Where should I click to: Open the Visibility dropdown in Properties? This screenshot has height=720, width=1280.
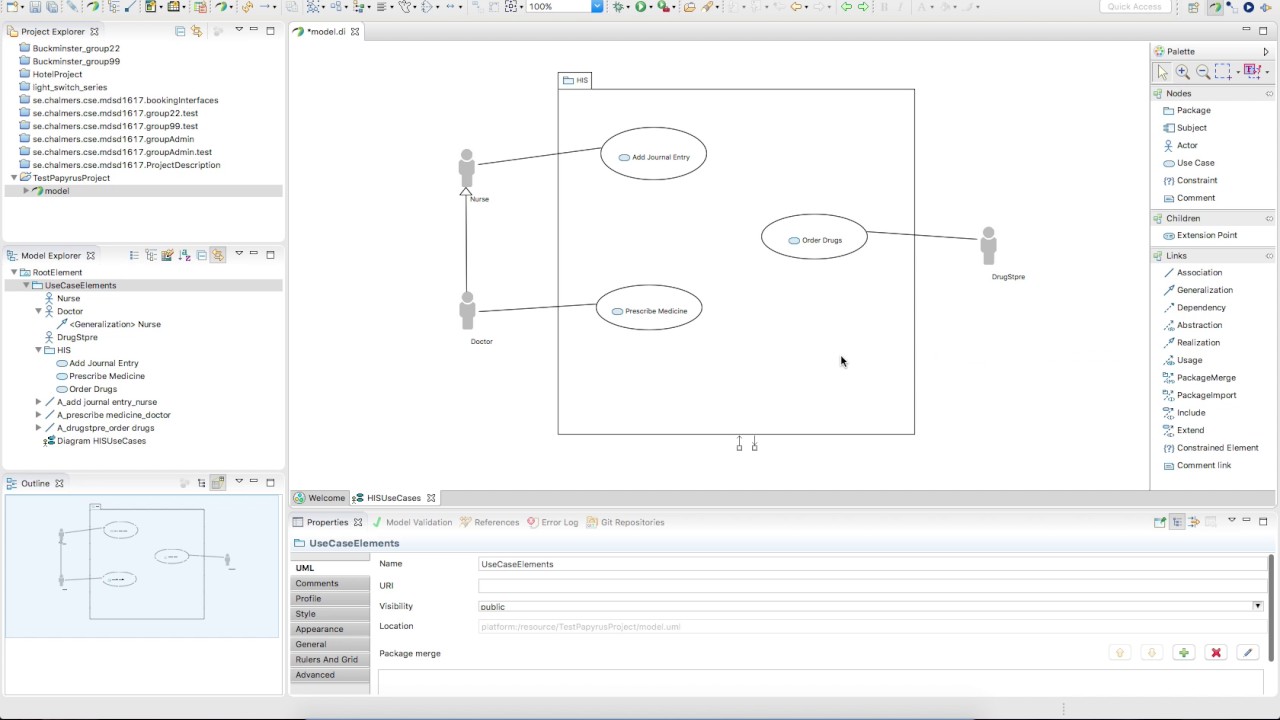(1257, 606)
